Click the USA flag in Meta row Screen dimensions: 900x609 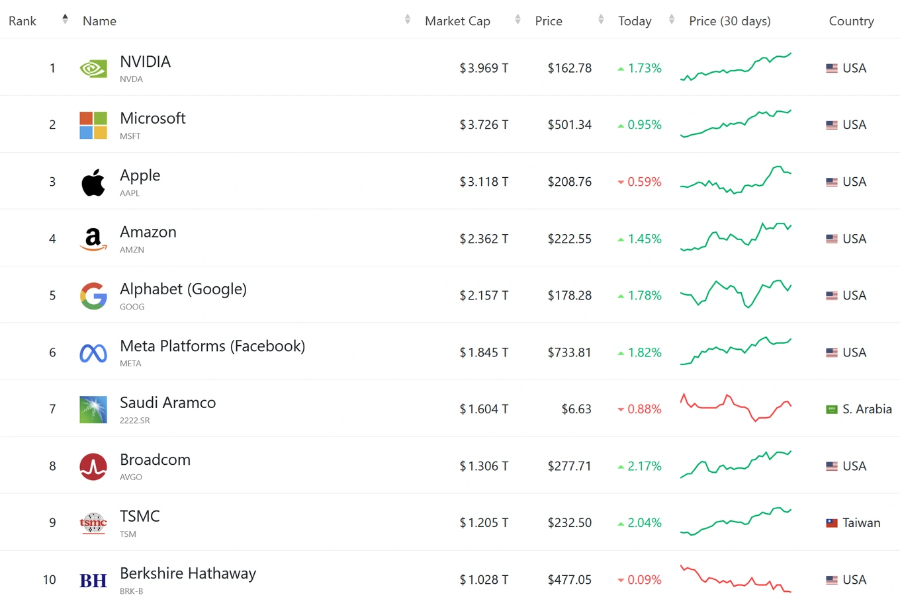832,352
